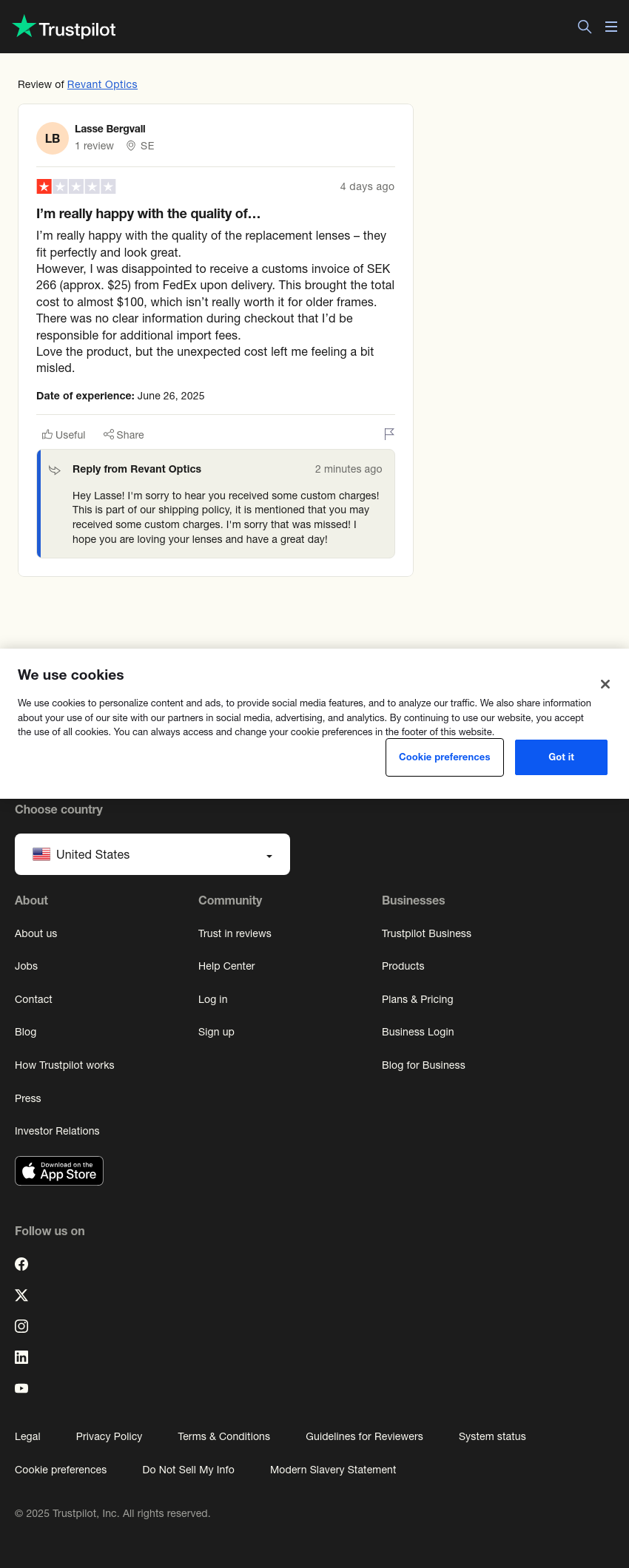Open the Help Center link
Viewport: 629px width, 1568px height.
(x=226, y=966)
